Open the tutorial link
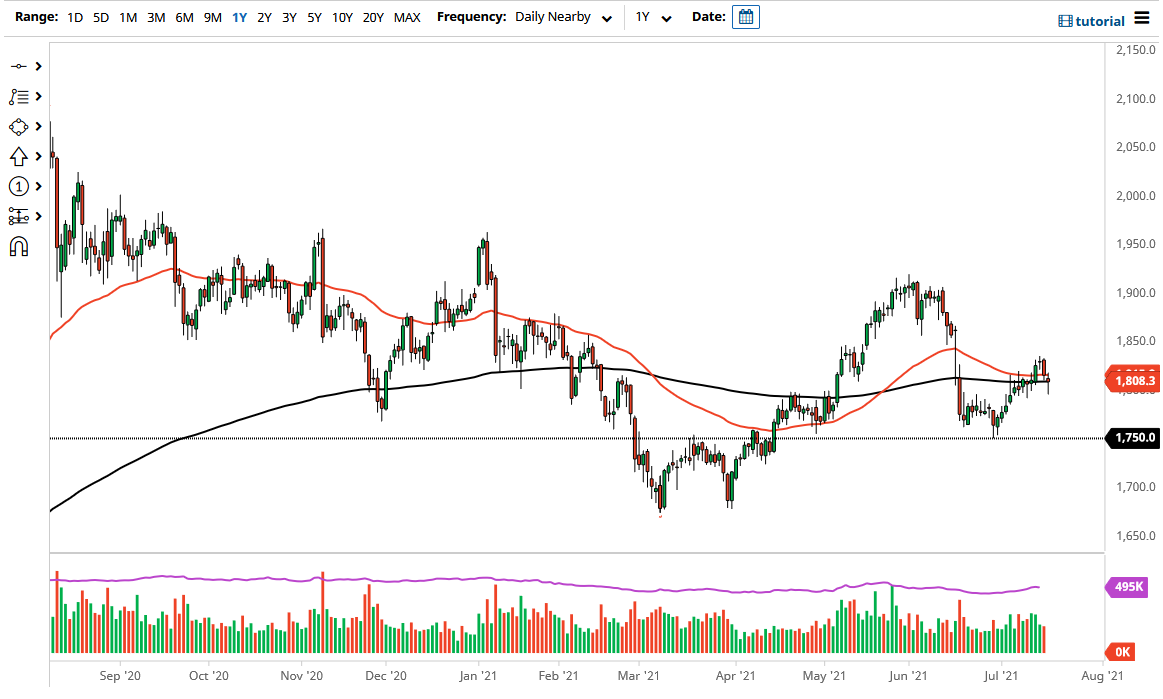 [x=1091, y=21]
